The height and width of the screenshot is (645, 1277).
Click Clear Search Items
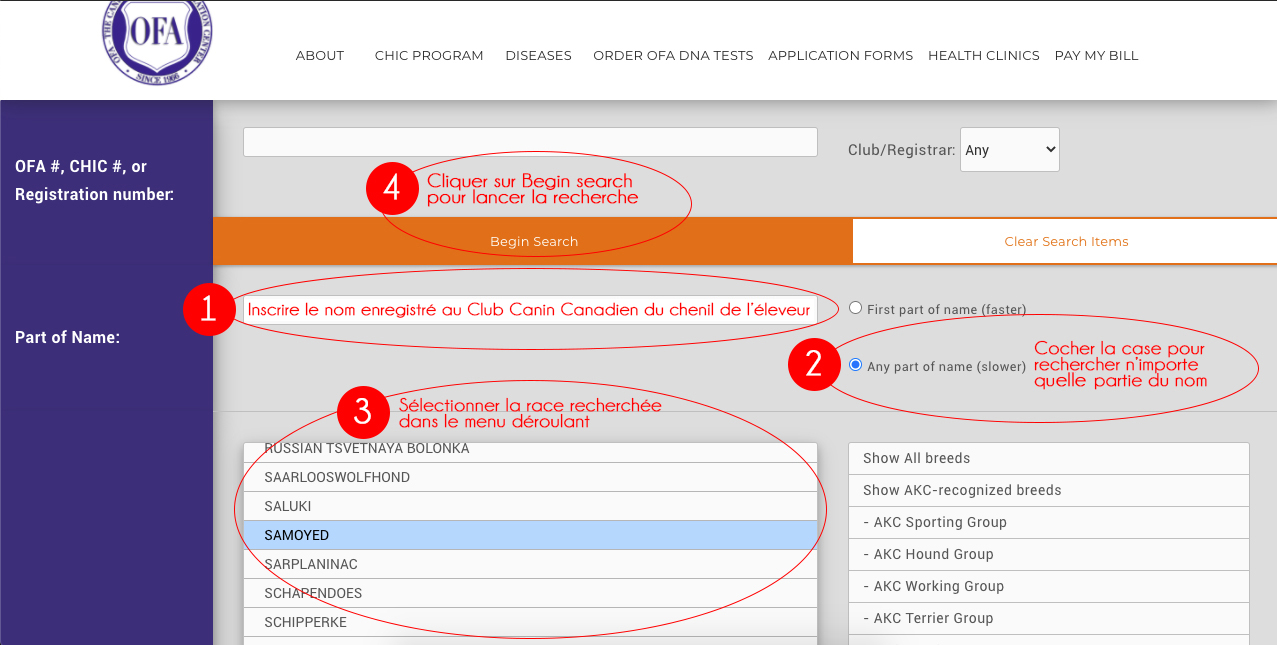tap(1066, 242)
